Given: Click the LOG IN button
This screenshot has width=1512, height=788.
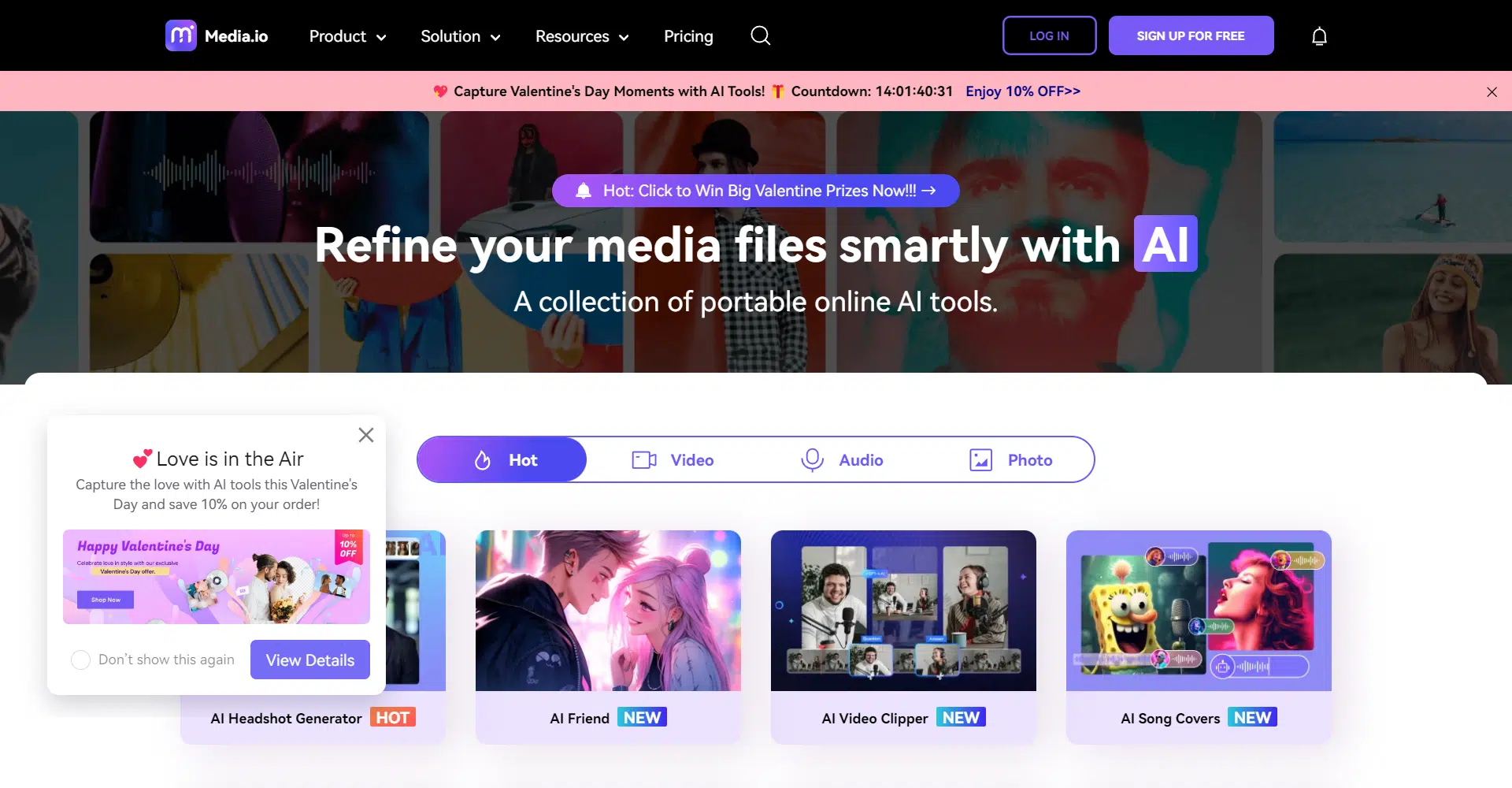Looking at the screenshot, I should pos(1049,35).
